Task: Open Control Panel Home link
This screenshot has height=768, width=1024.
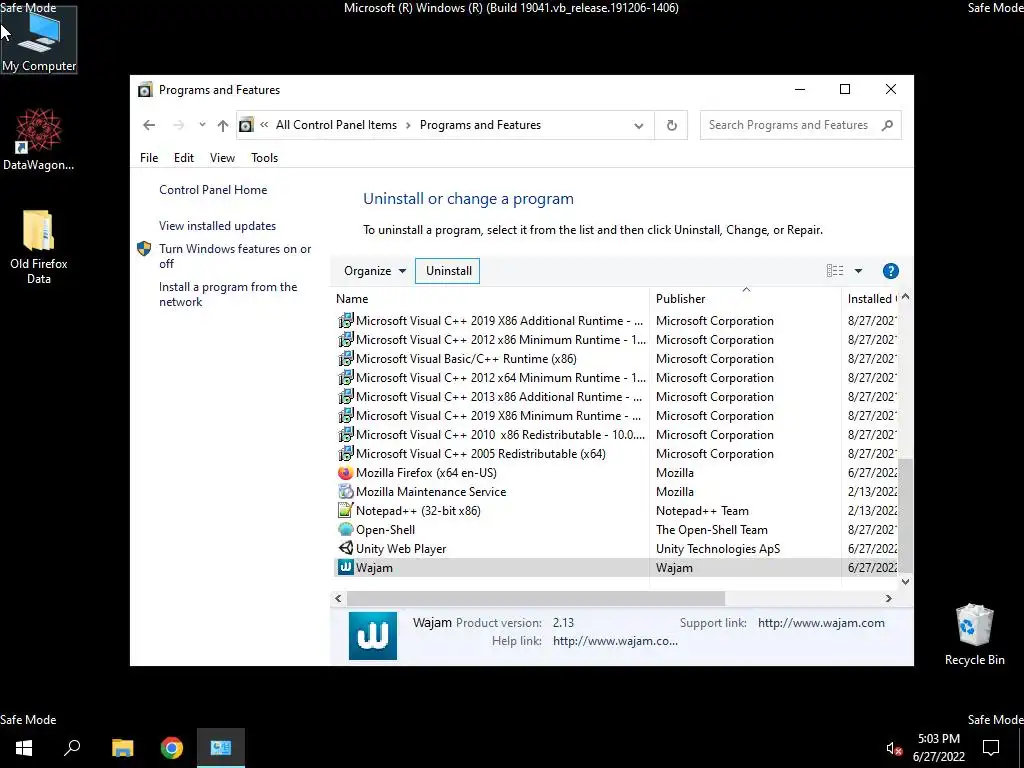Action: click(x=213, y=190)
